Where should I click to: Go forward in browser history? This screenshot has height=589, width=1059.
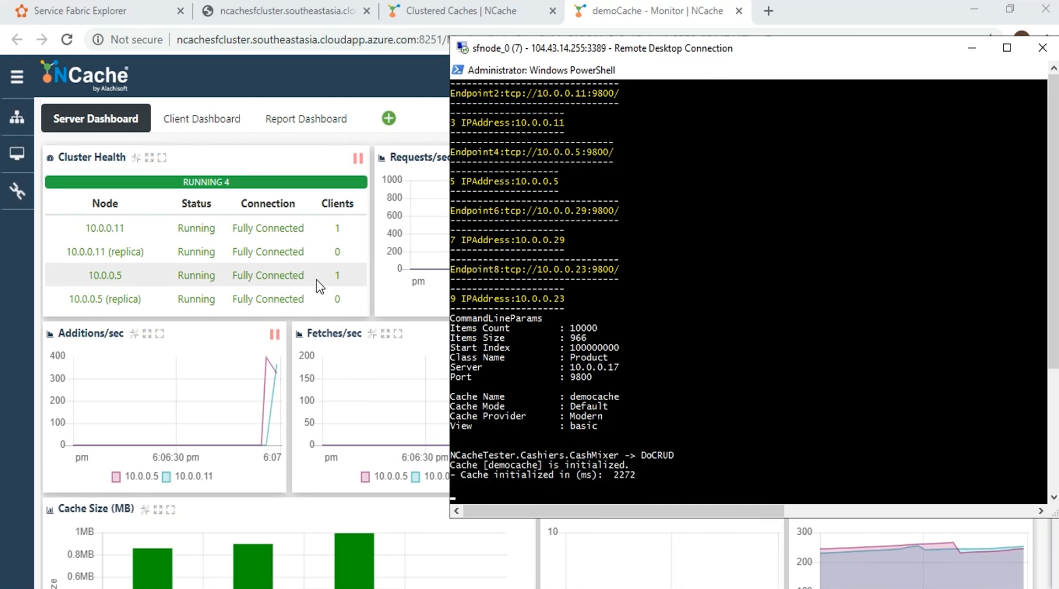(x=42, y=39)
